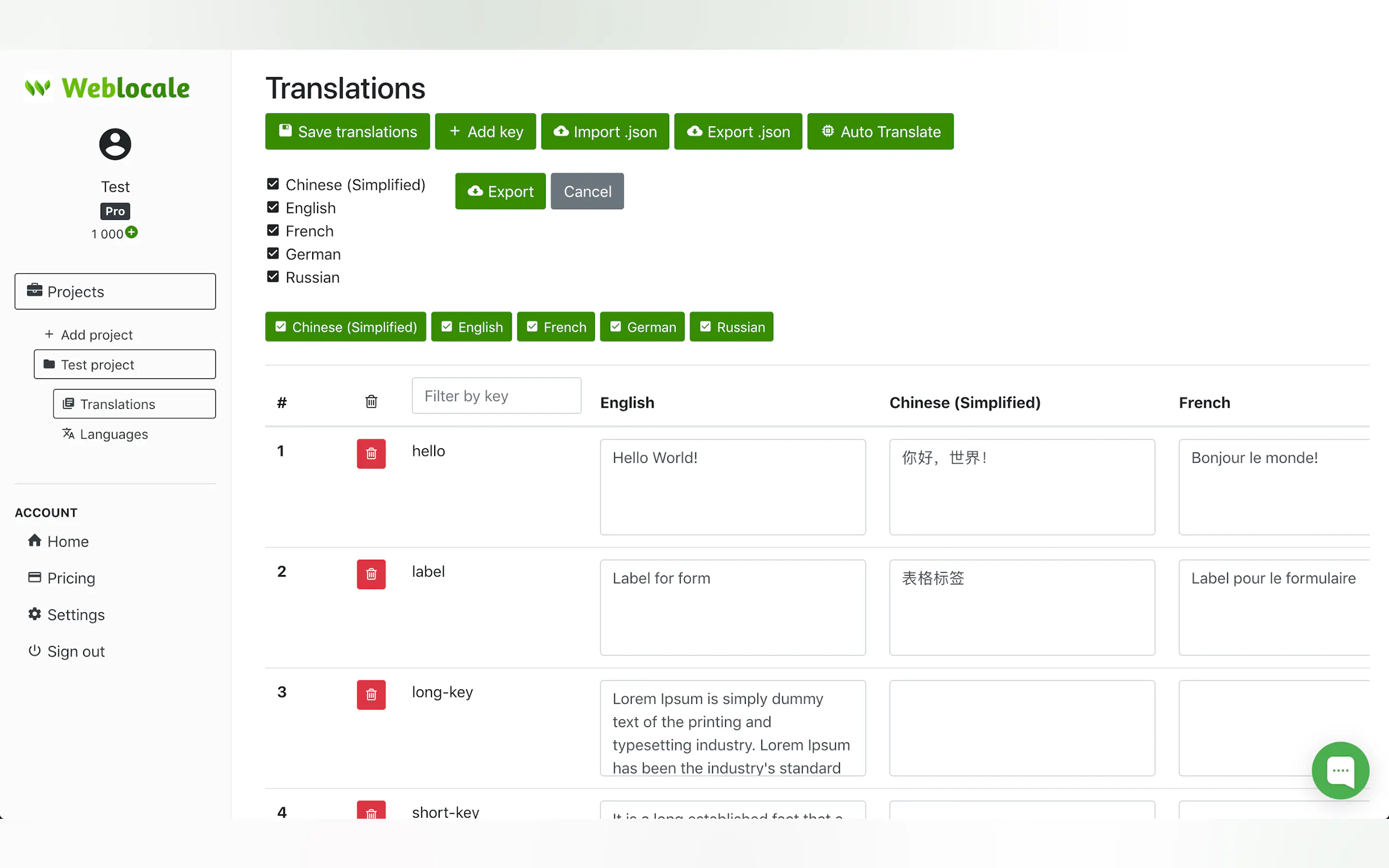Toggle the English column visibility button
The image size is (1389, 868).
pos(471,327)
